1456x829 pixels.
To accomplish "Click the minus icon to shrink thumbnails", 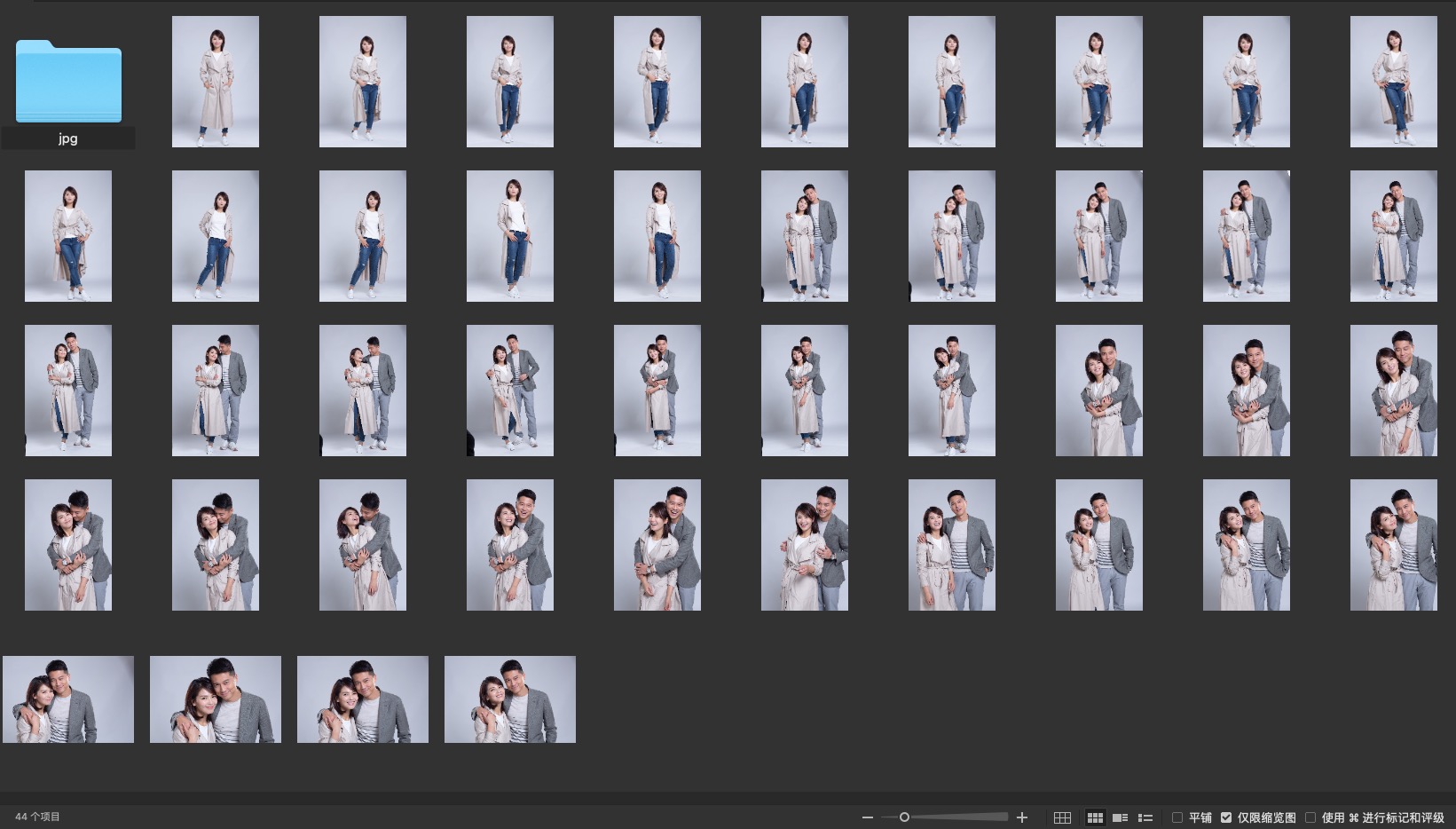I will pos(867,817).
